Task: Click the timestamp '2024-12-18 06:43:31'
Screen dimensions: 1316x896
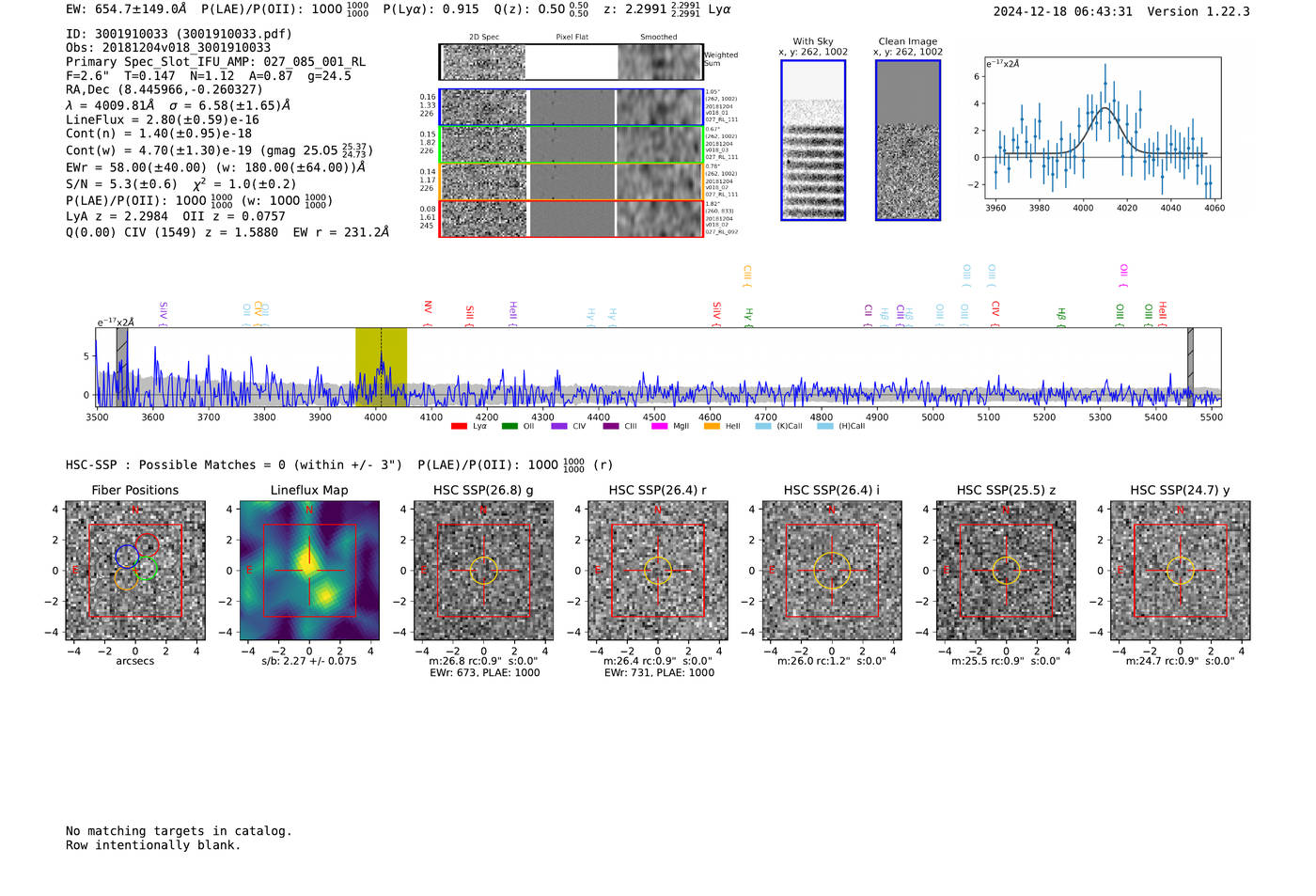Action: click(1063, 12)
